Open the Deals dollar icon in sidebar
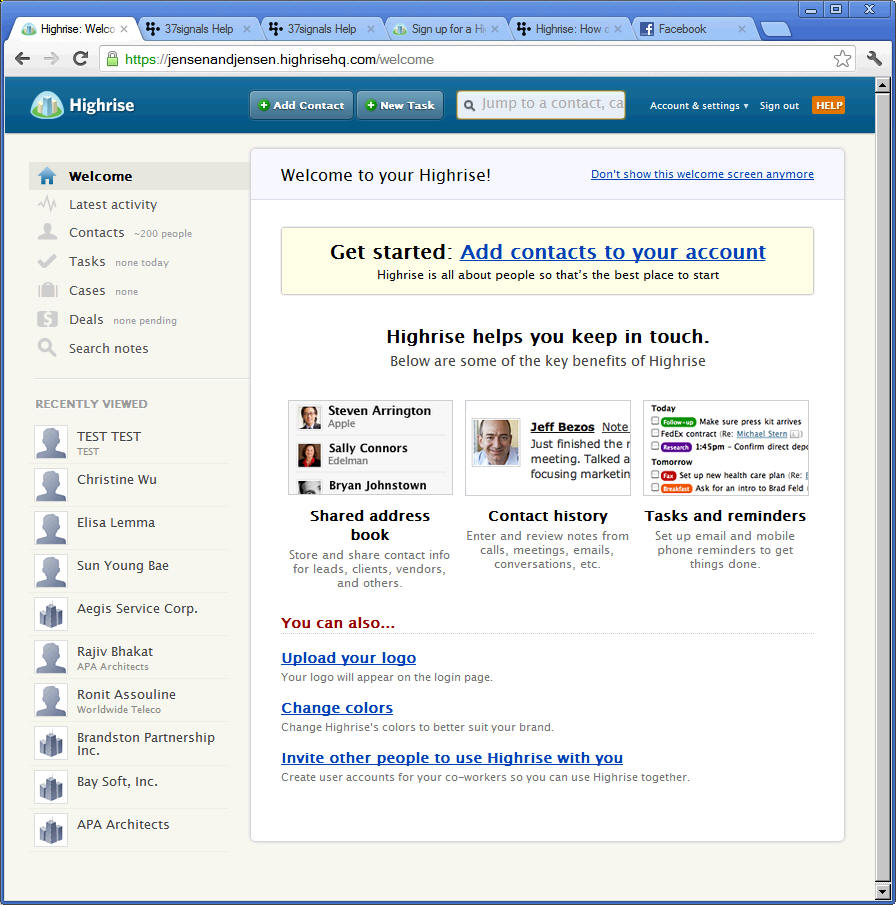The image size is (896, 905). pyautogui.click(x=47, y=320)
